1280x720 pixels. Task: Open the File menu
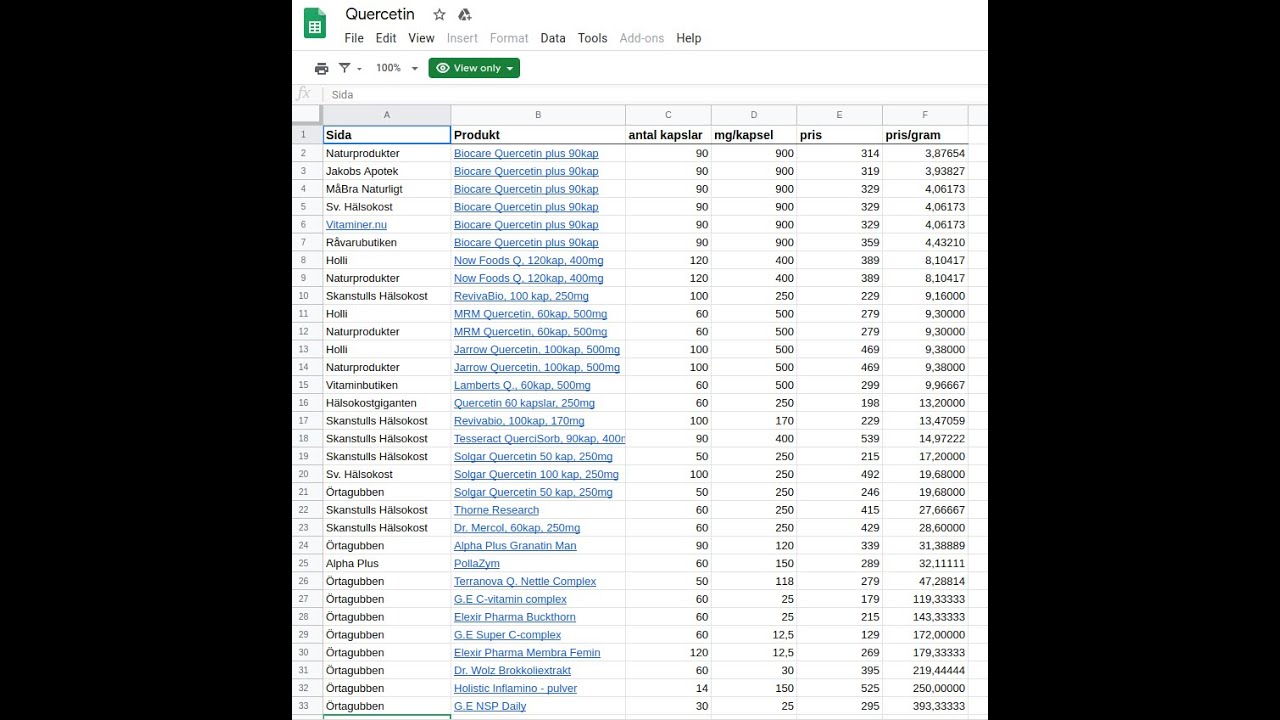354,38
